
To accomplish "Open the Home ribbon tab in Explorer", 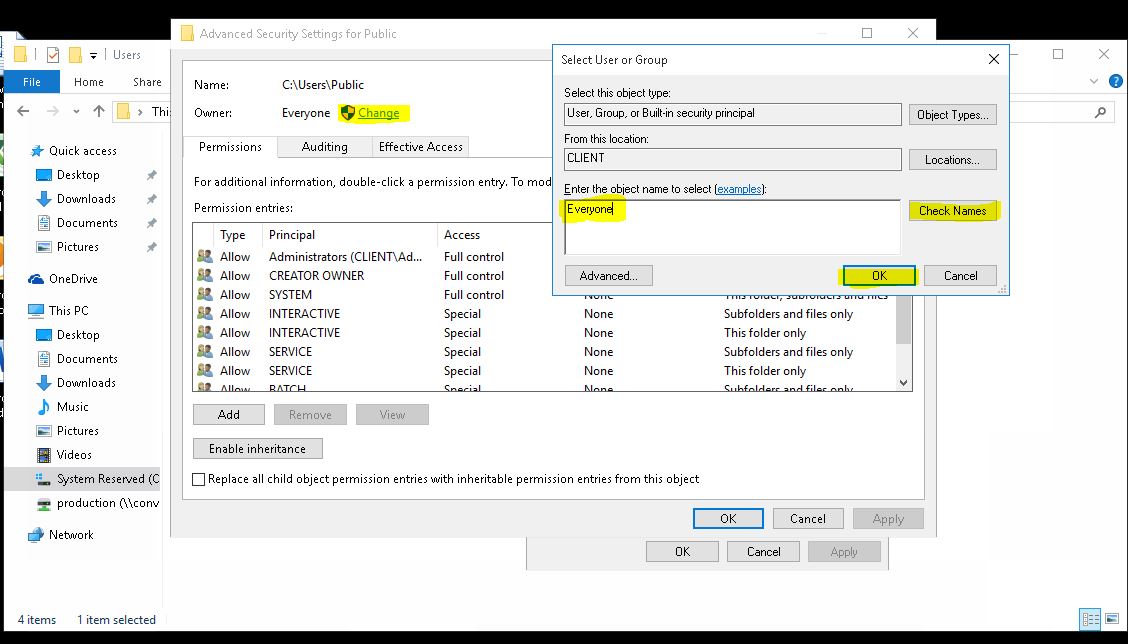I will click(89, 82).
